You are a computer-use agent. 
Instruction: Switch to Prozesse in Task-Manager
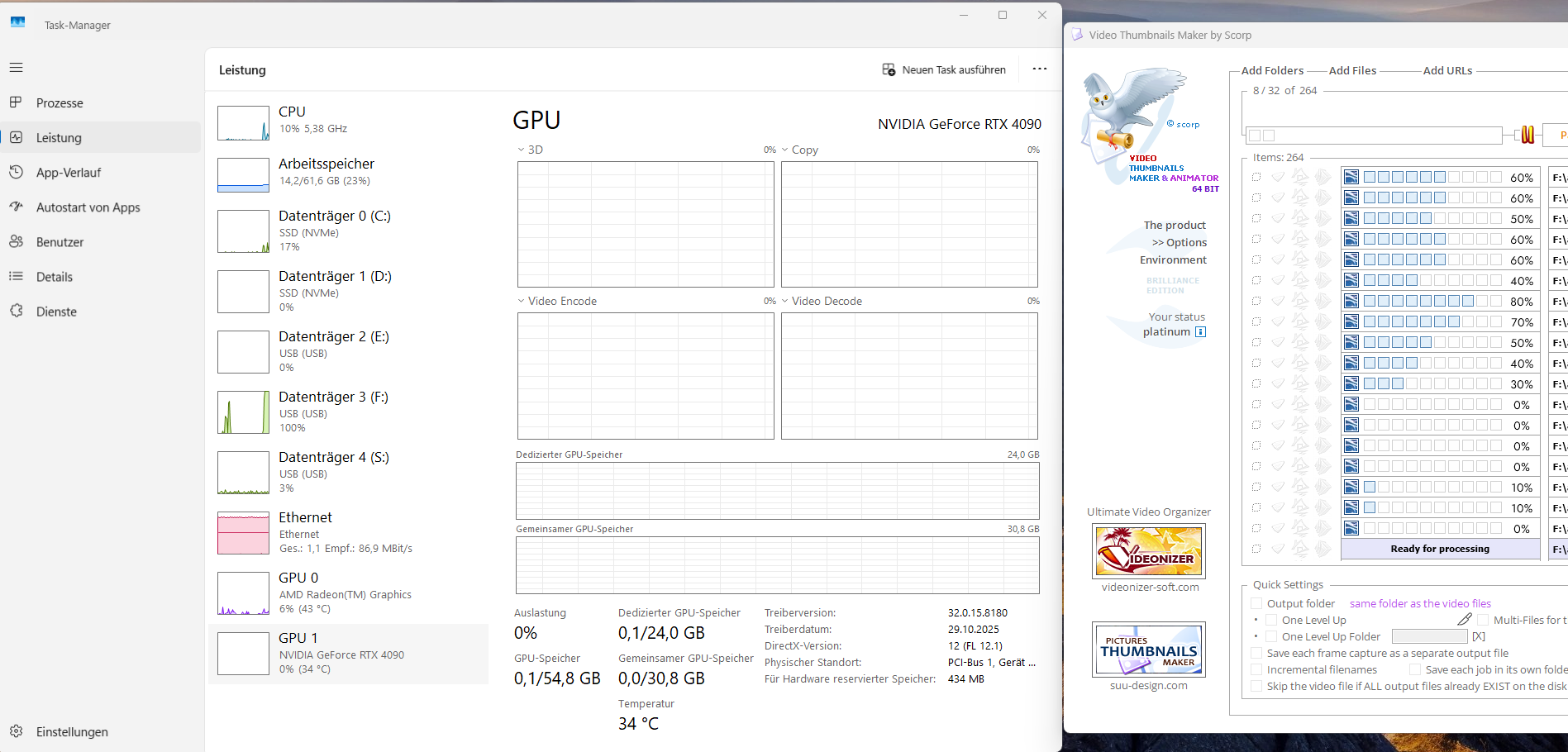(x=60, y=102)
